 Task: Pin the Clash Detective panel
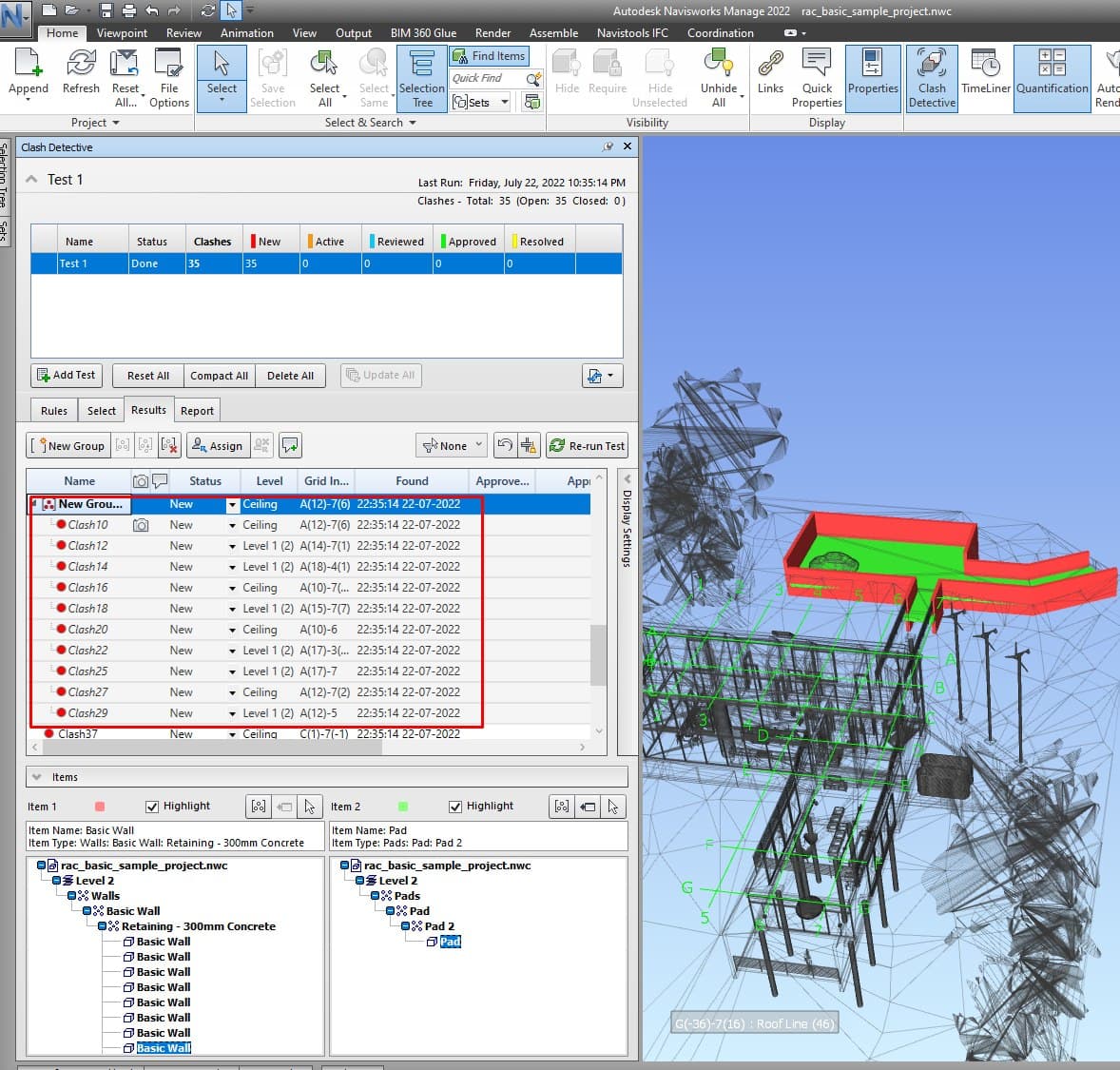coord(608,146)
